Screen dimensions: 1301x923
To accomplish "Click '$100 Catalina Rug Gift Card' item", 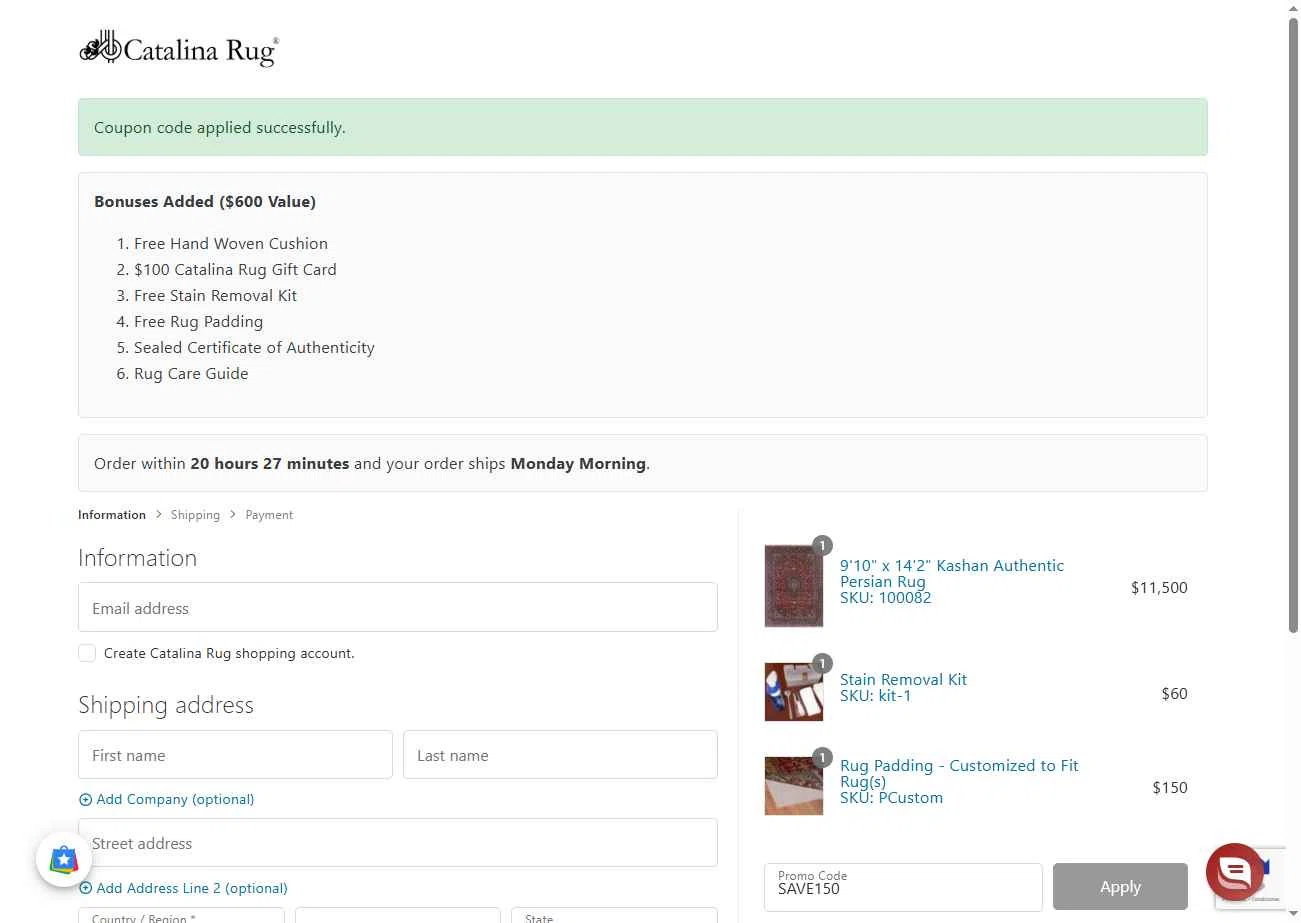I will pos(235,270).
